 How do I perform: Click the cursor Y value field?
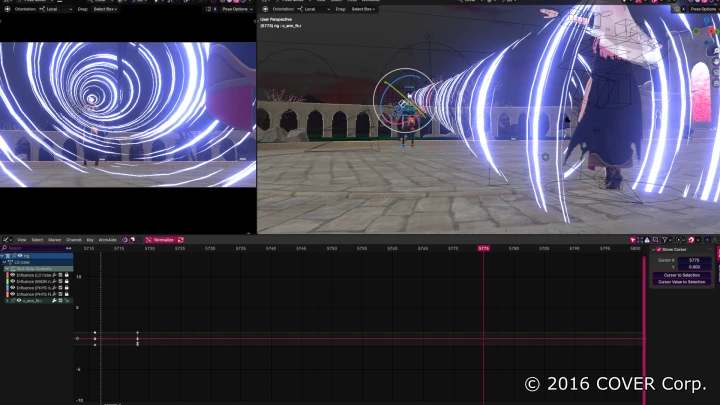695,267
